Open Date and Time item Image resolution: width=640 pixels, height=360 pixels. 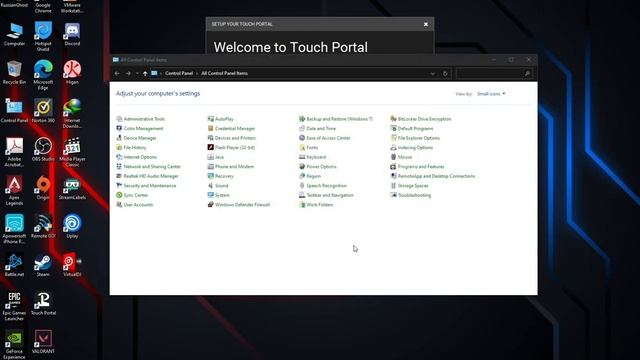(x=317, y=128)
